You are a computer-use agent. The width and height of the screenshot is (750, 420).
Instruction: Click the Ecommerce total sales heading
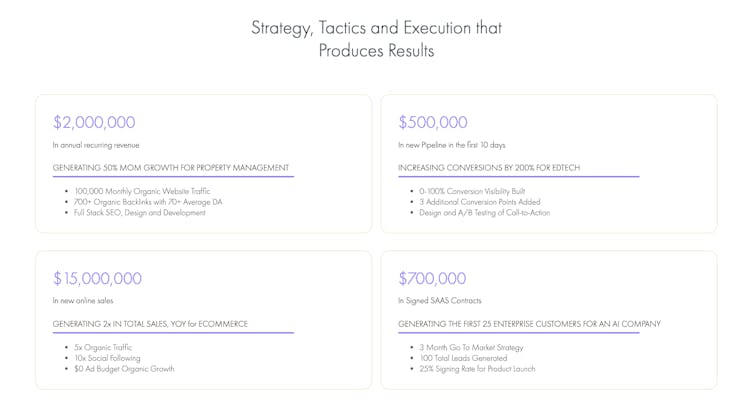(x=150, y=324)
